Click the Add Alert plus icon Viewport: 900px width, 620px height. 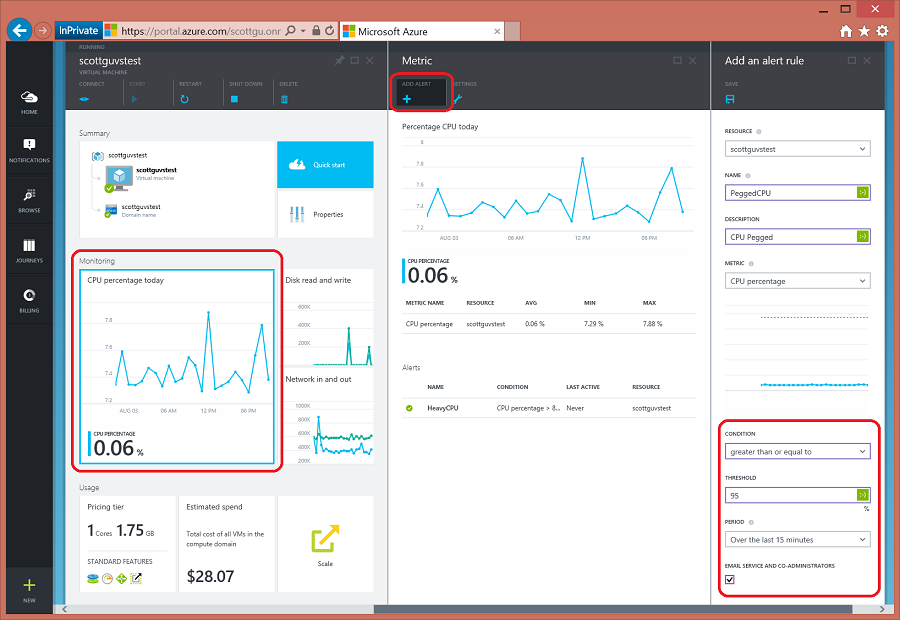(x=407, y=99)
